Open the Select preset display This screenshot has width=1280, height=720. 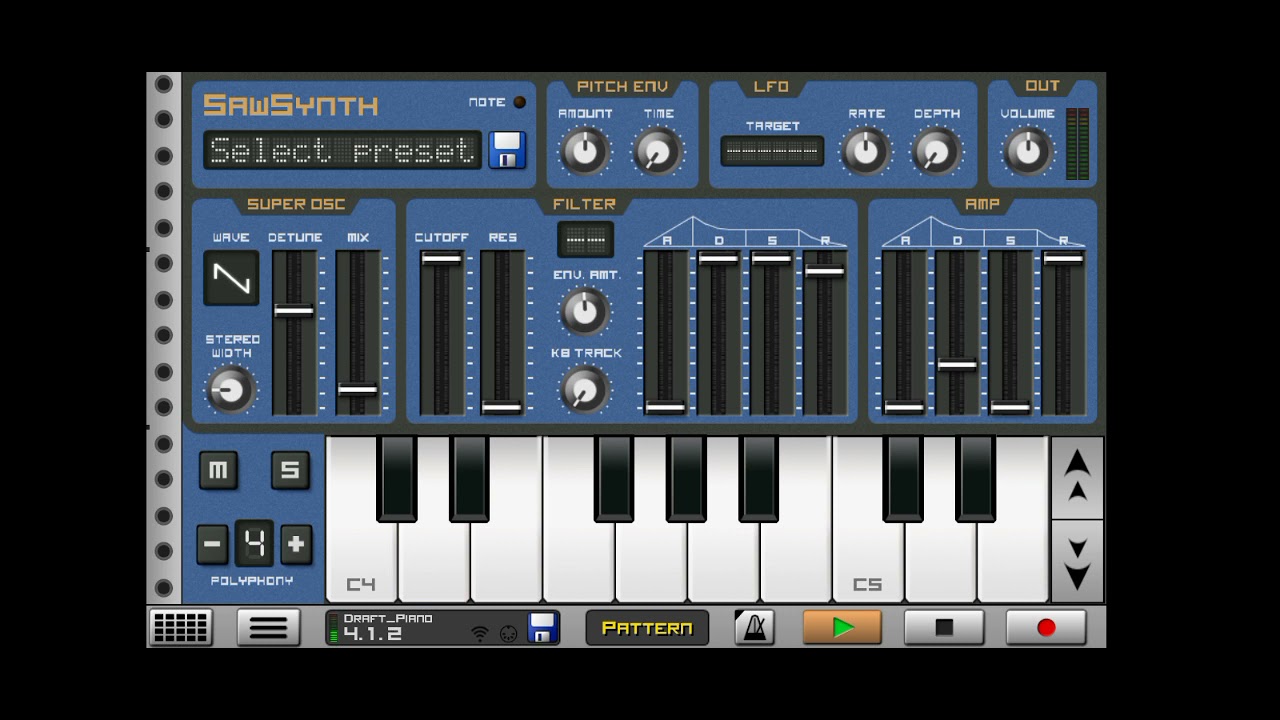point(342,150)
